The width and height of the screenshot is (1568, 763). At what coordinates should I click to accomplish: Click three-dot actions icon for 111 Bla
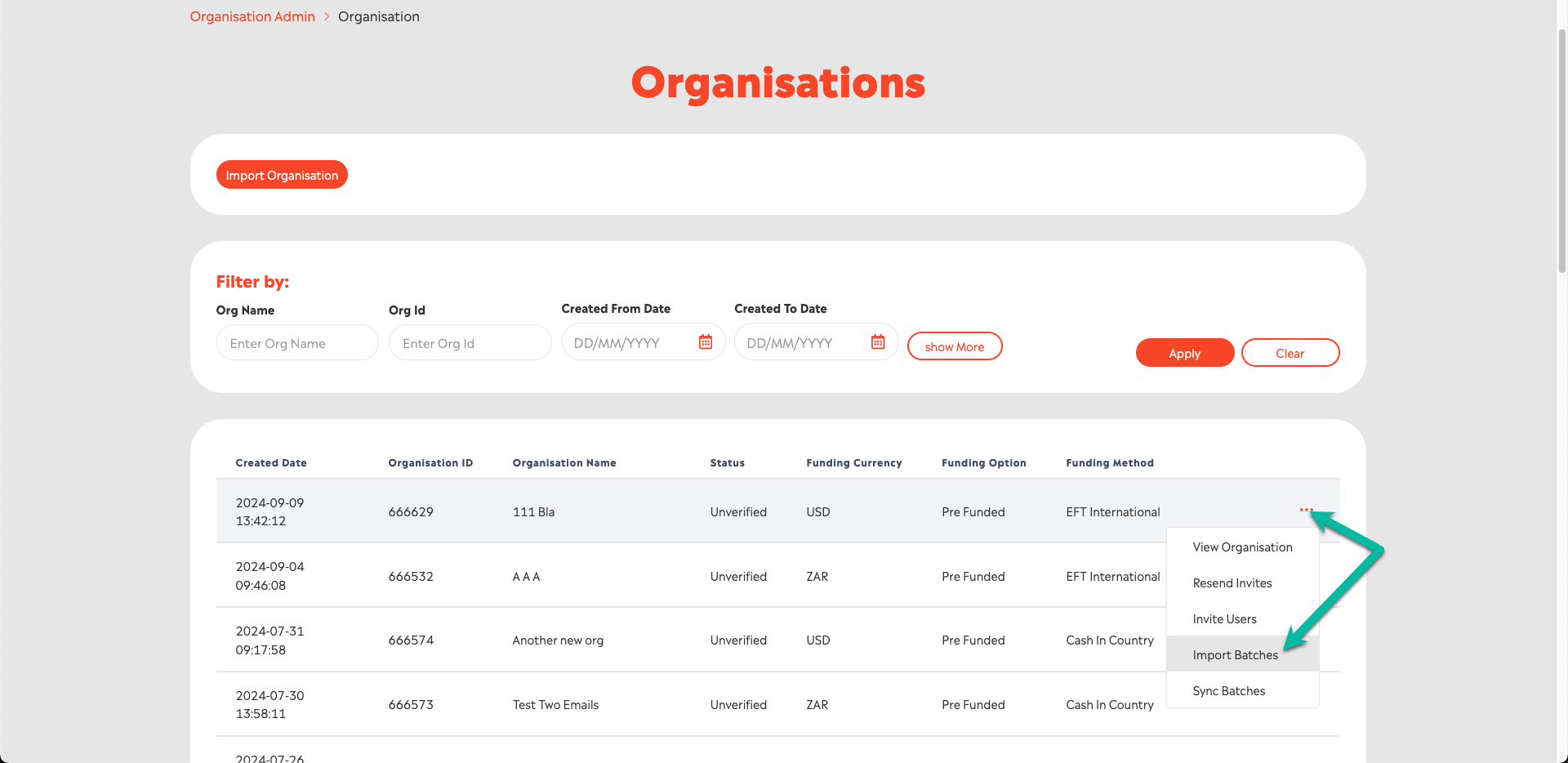(1306, 511)
